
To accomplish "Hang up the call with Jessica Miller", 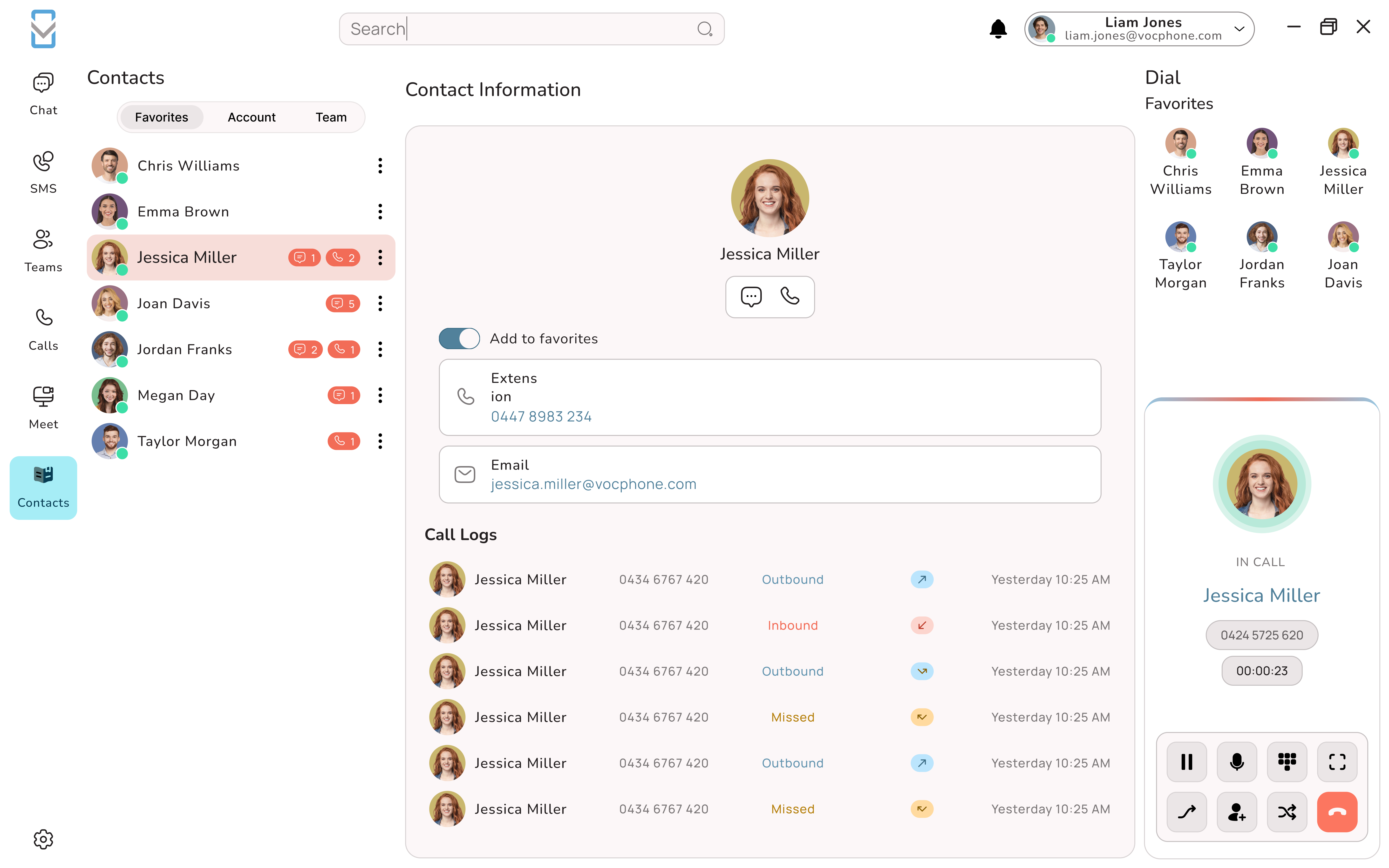I will [x=1337, y=812].
